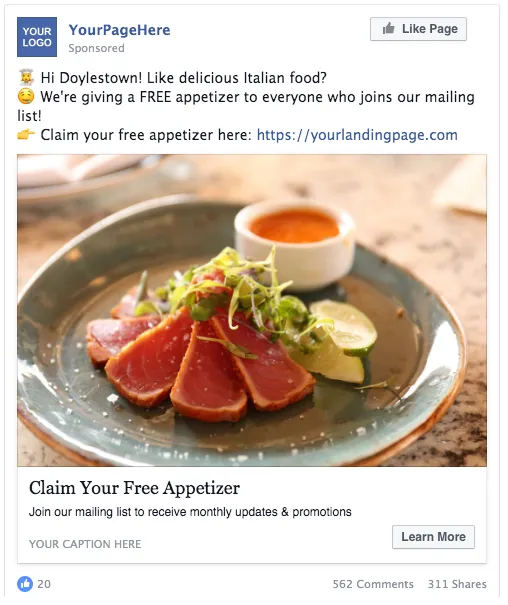View the 311 Shares
Viewport: 508px width, 605px height.
tap(457, 584)
